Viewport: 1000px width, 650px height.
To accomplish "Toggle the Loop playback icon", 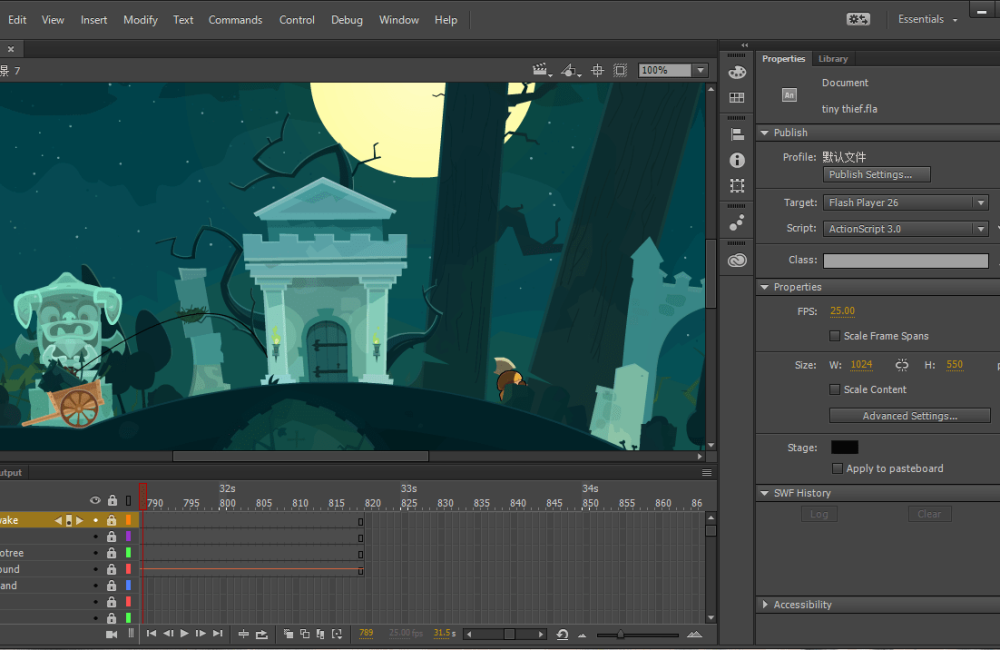I will pos(261,634).
